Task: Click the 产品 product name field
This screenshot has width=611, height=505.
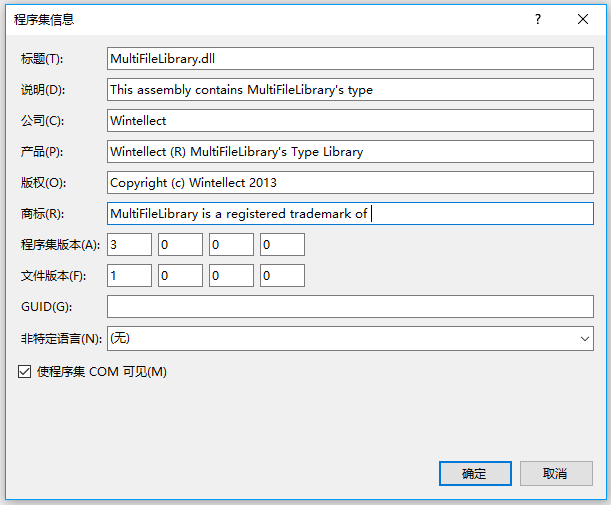Action: (x=350, y=152)
